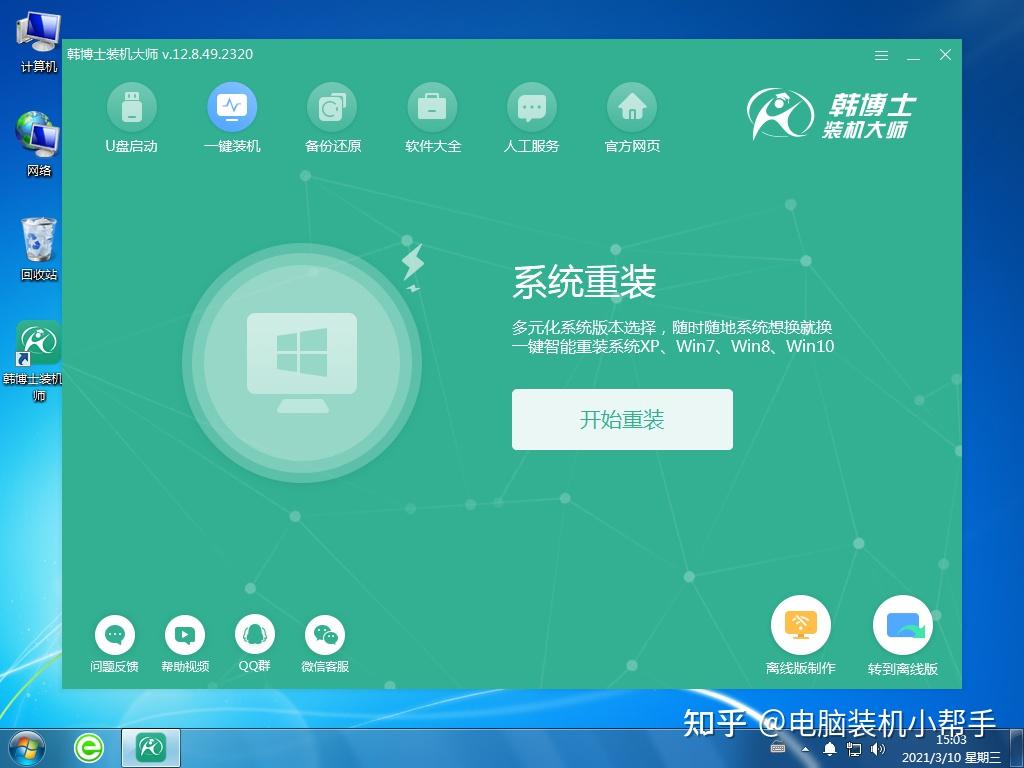Click the bell notification tray icon

tap(829, 749)
